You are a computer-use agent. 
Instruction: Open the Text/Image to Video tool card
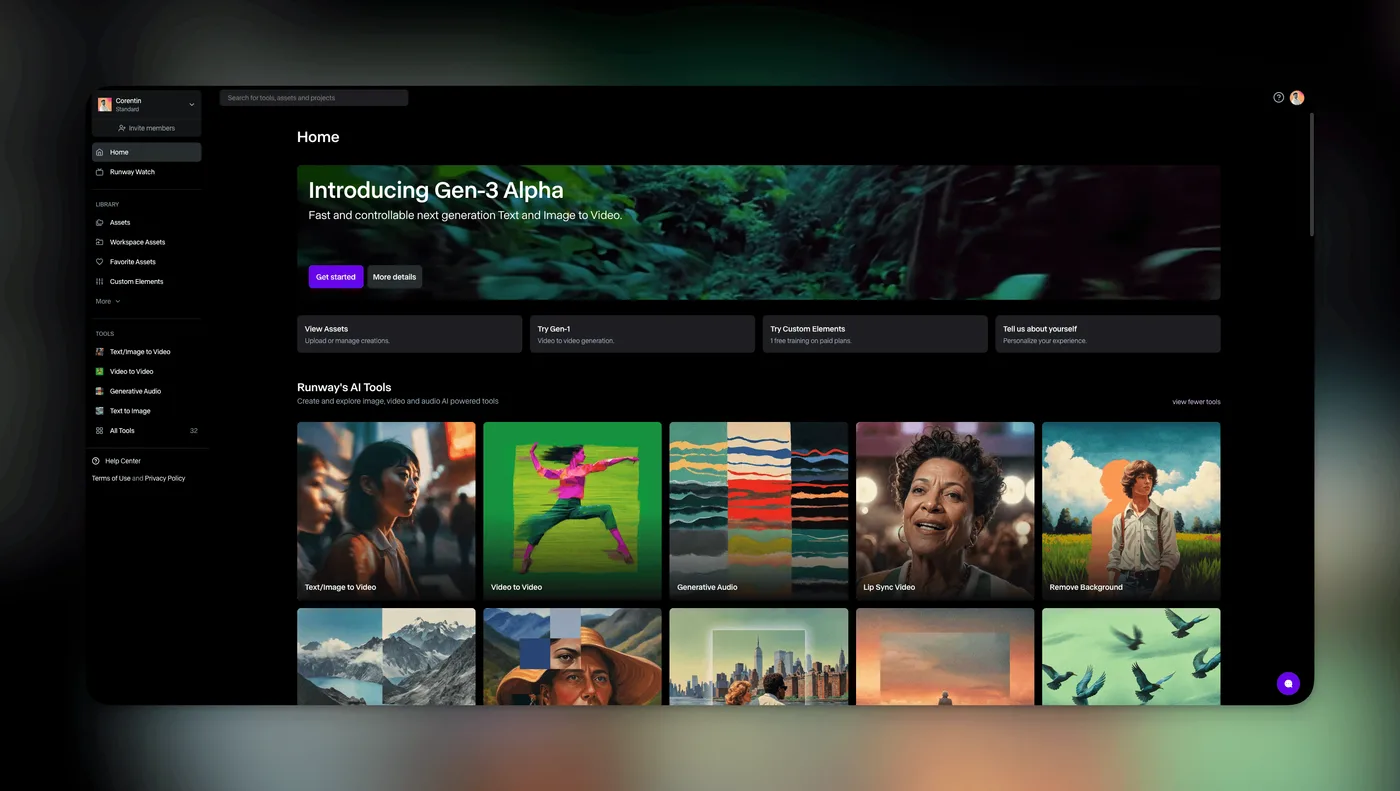tap(386, 511)
